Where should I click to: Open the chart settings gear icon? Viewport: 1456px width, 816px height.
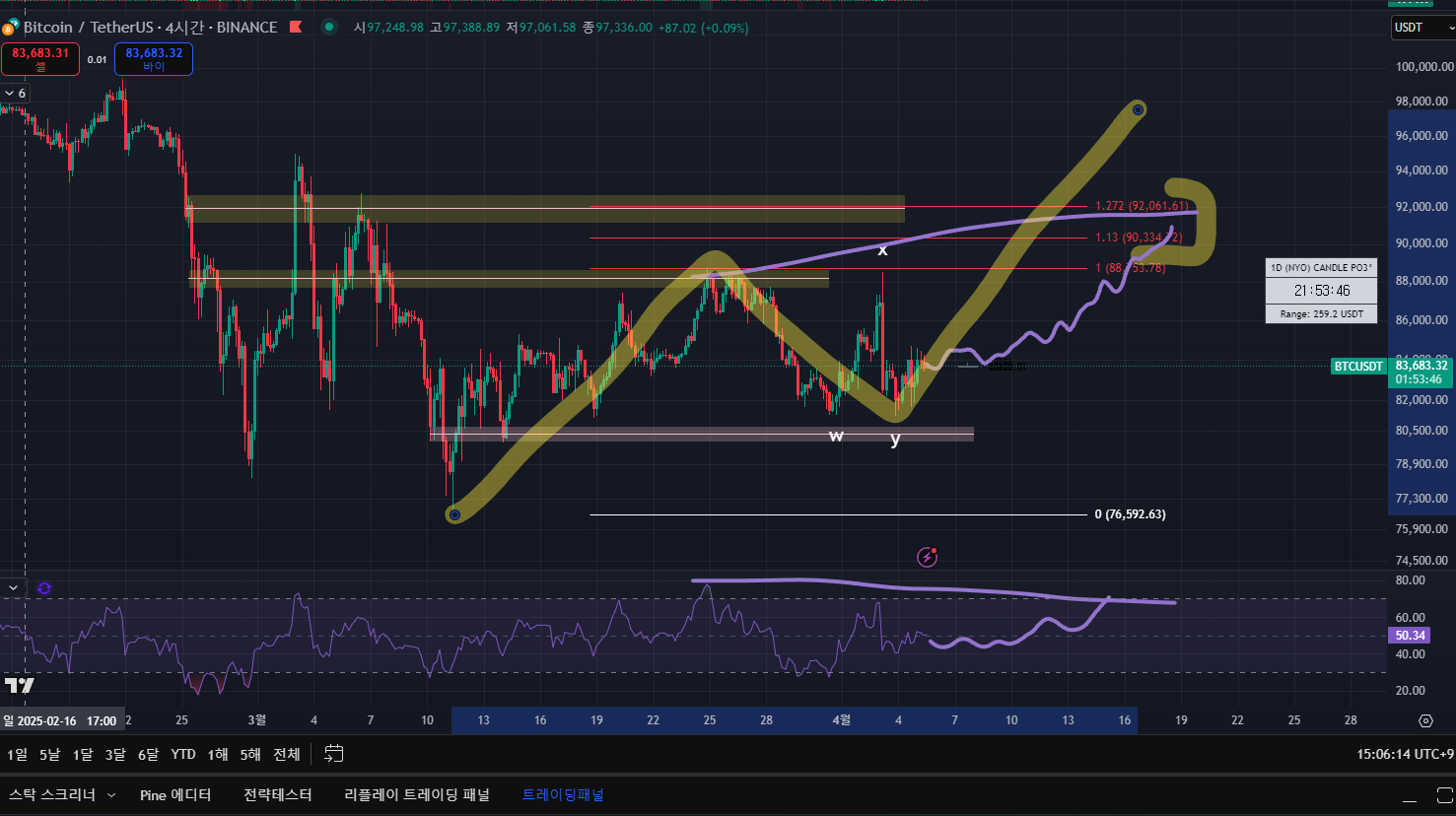click(1425, 720)
